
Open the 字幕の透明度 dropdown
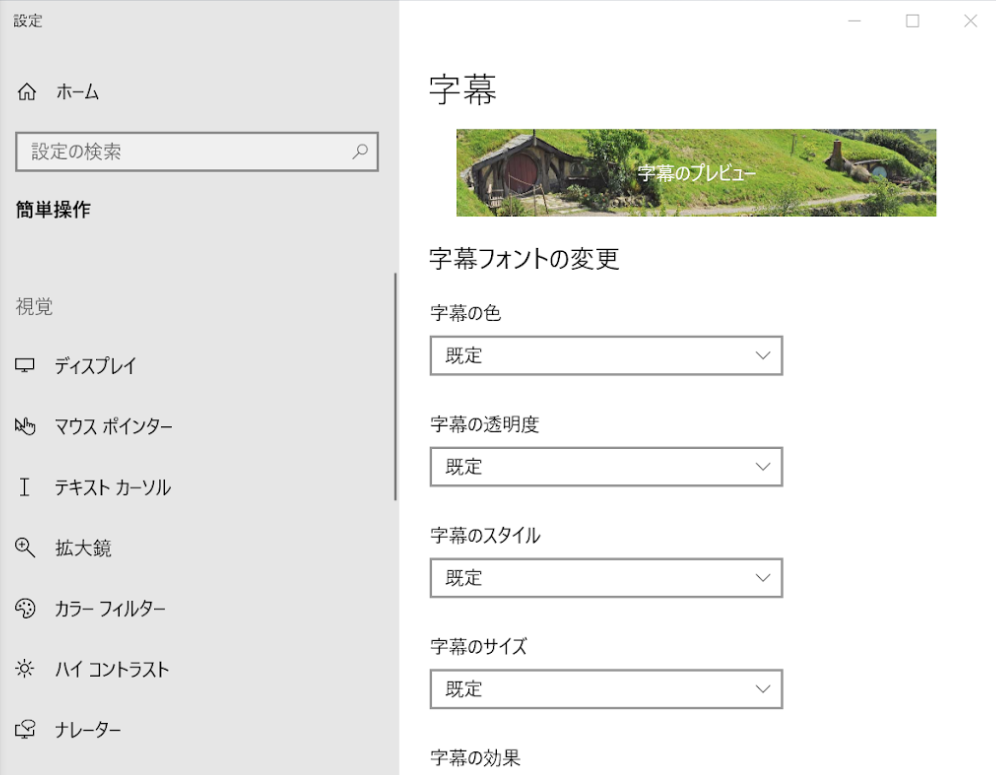(606, 467)
